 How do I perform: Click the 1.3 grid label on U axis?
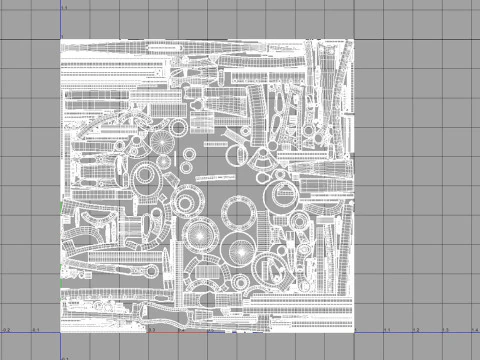click(445, 330)
